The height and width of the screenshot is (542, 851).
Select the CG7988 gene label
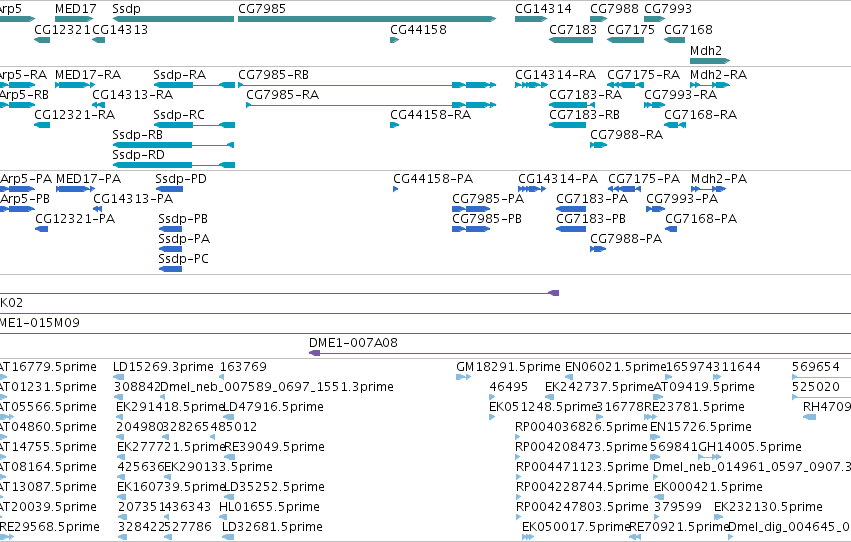(x=614, y=9)
